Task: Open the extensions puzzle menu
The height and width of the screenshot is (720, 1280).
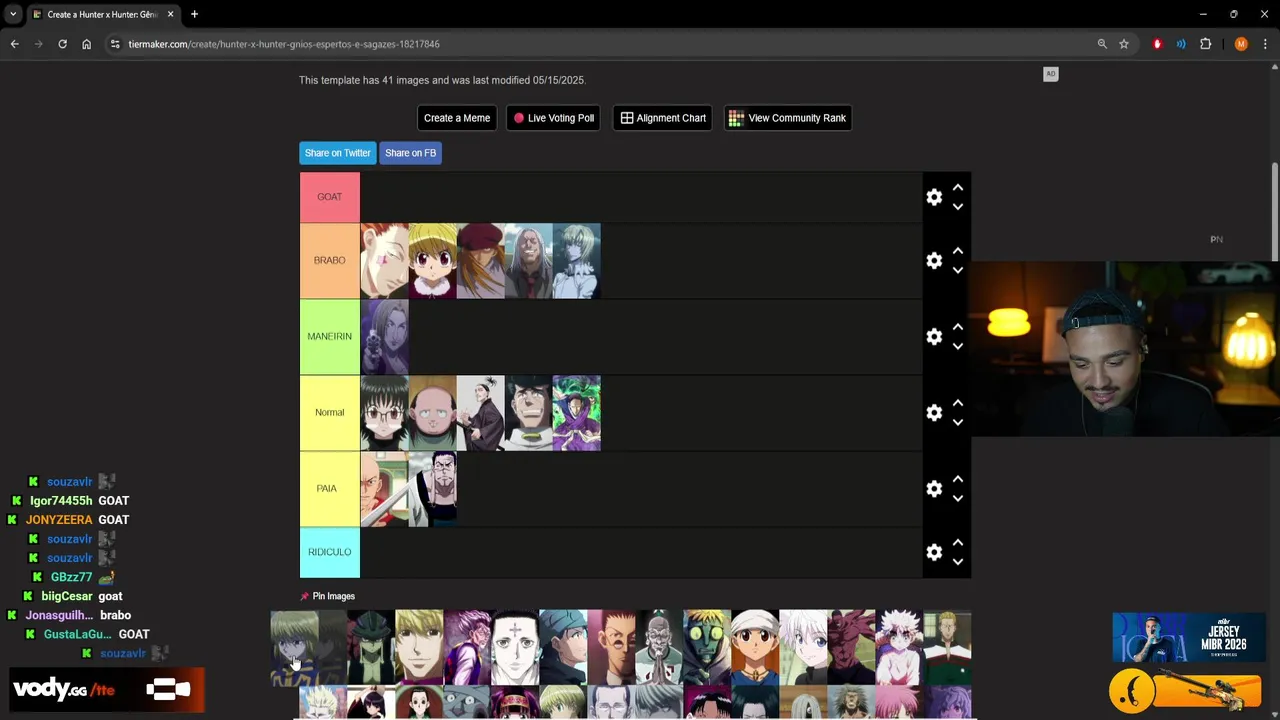Action: click(x=1205, y=44)
